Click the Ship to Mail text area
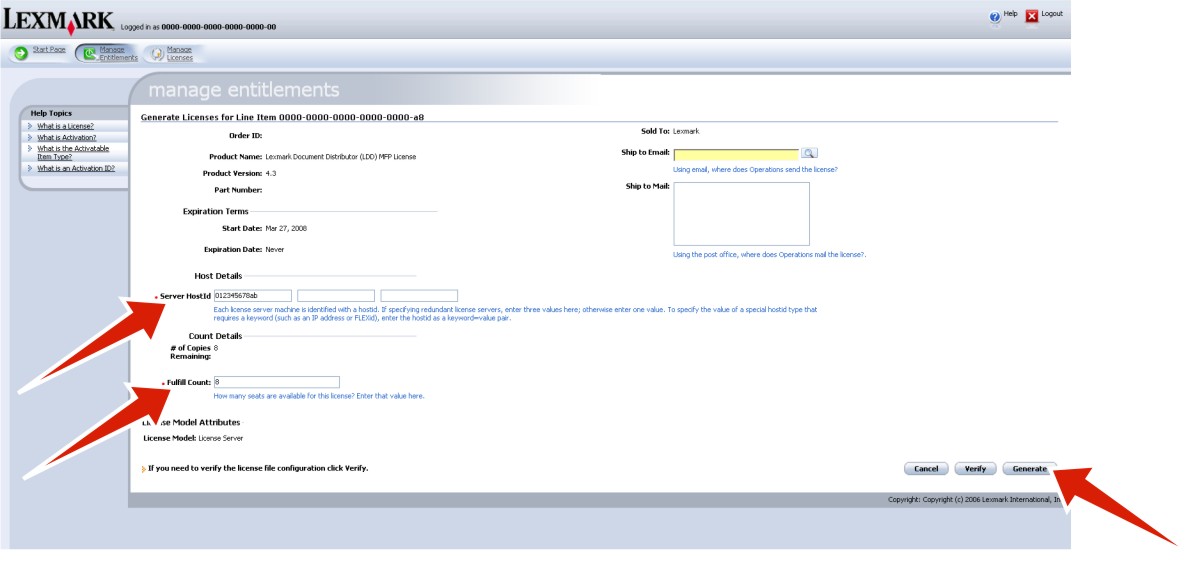 pos(741,214)
